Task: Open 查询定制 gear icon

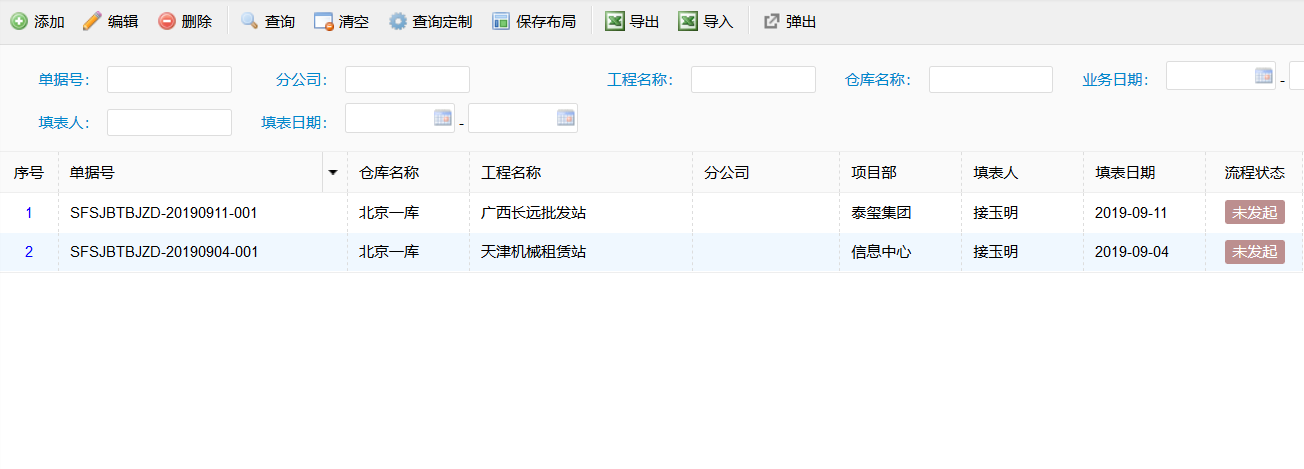Action: (x=398, y=21)
